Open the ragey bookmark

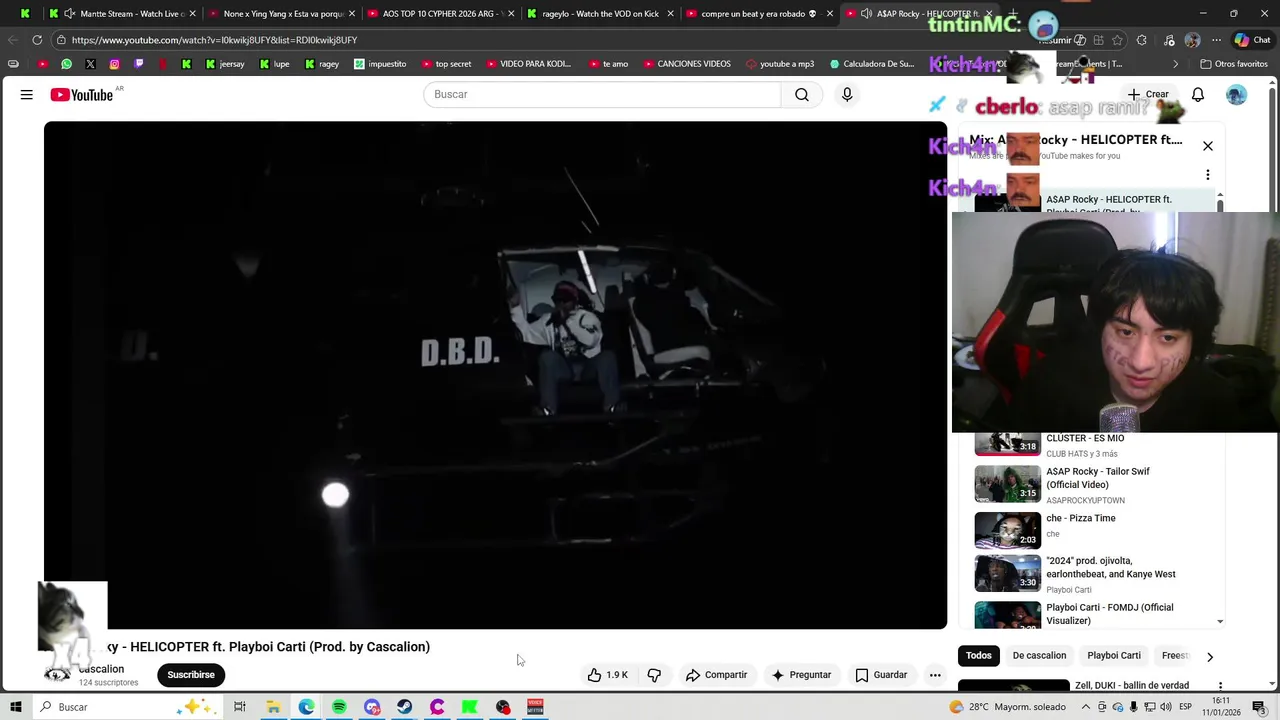point(321,64)
